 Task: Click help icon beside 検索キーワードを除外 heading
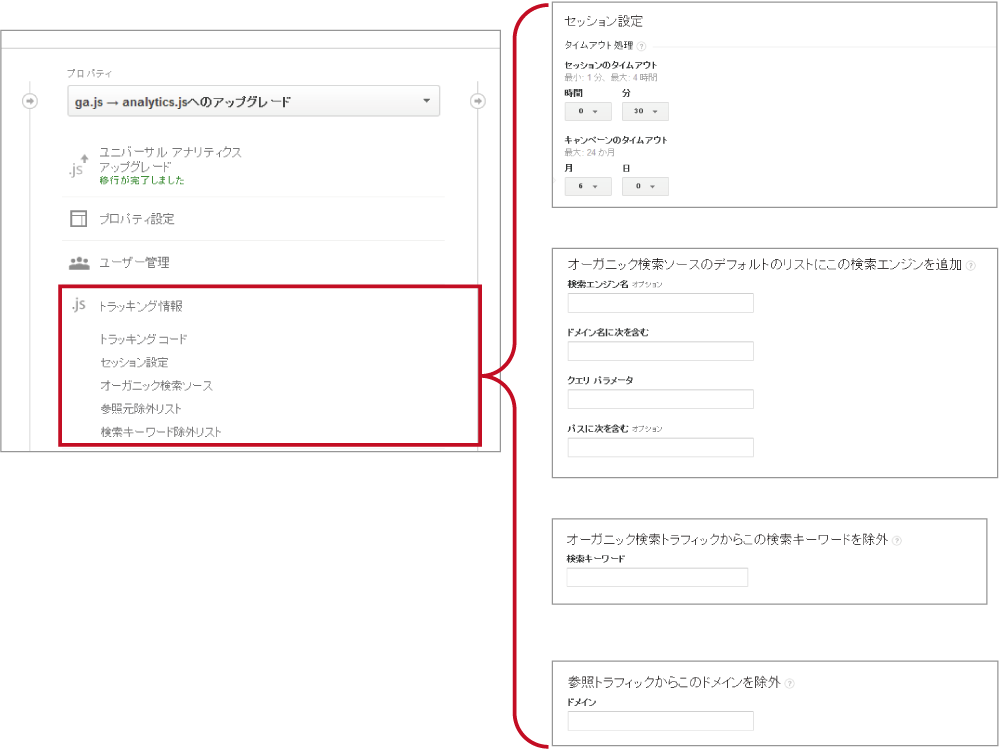[897, 540]
